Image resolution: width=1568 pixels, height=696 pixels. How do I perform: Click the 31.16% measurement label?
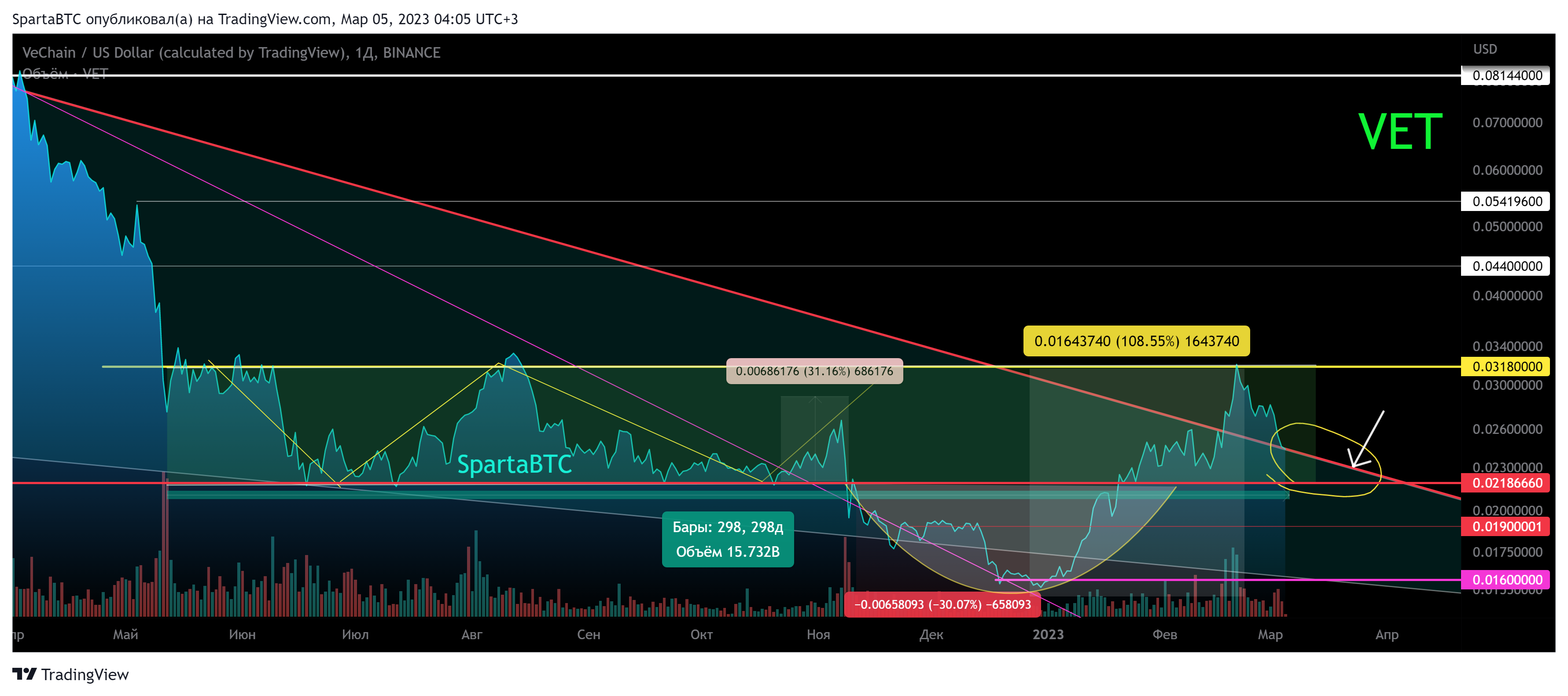pos(814,371)
